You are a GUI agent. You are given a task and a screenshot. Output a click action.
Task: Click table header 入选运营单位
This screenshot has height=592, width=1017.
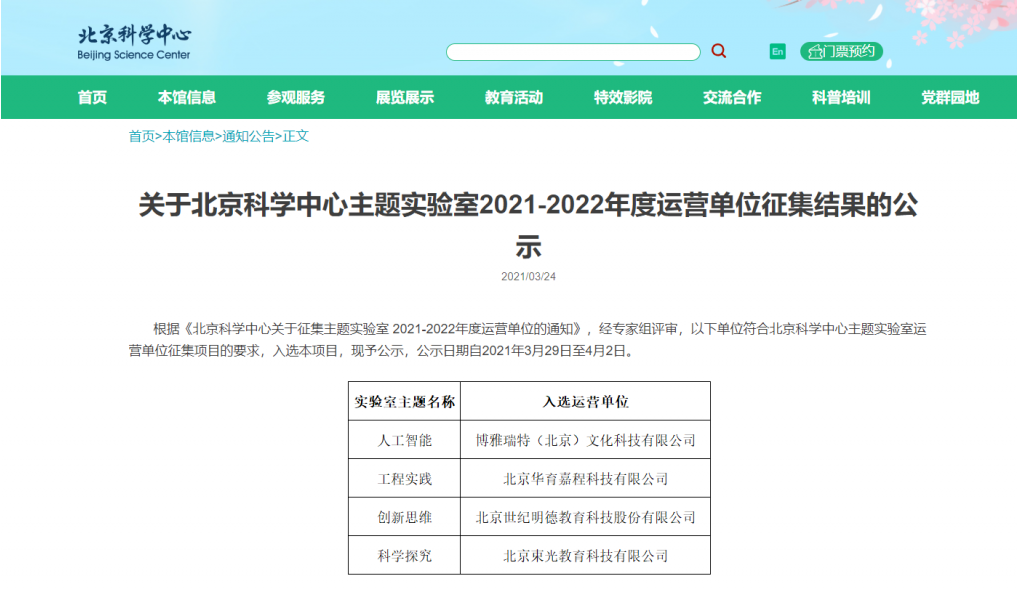(x=586, y=401)
